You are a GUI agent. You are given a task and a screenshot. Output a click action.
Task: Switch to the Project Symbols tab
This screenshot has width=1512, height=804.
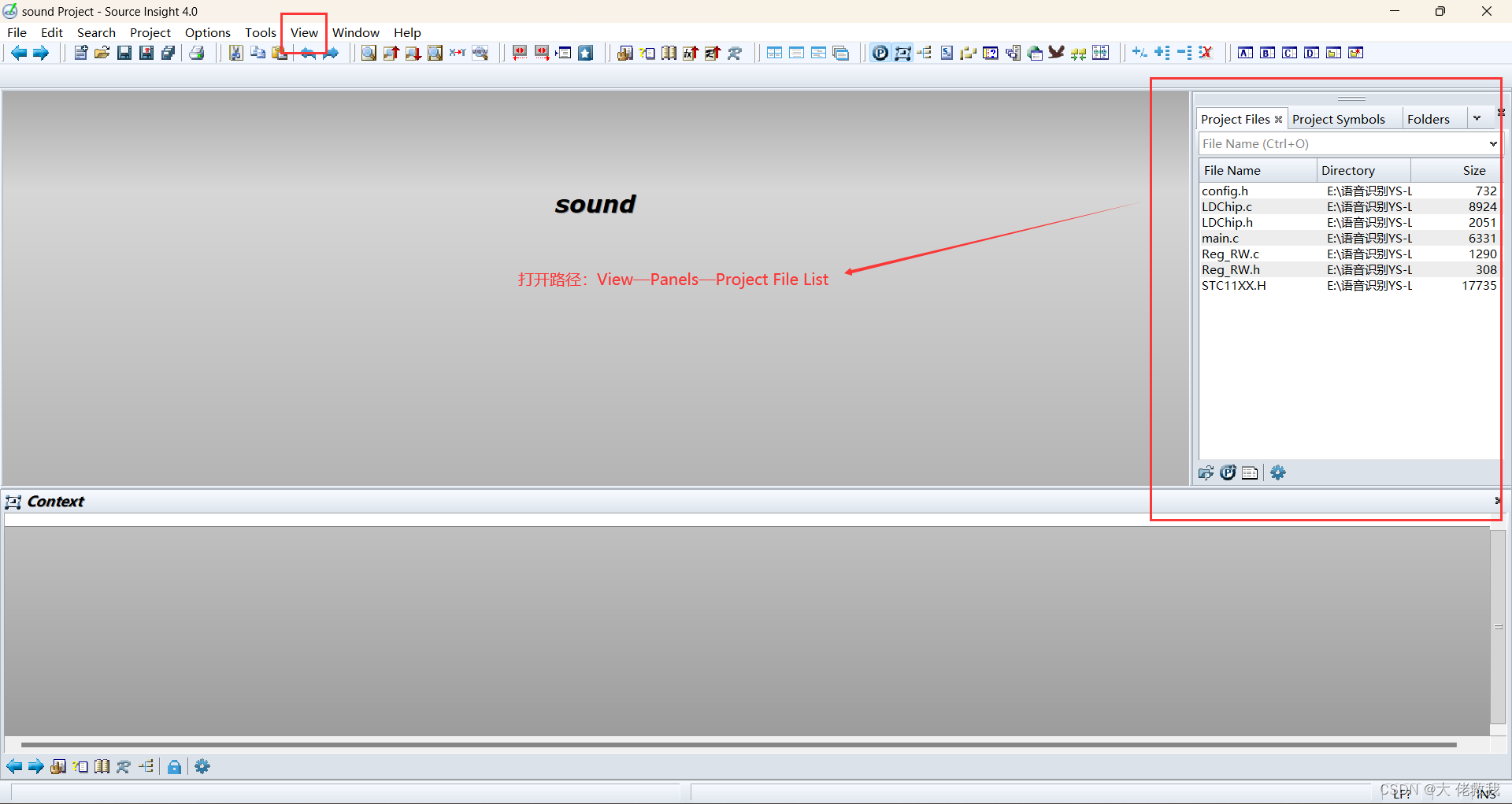click(x=1339, y=119)
